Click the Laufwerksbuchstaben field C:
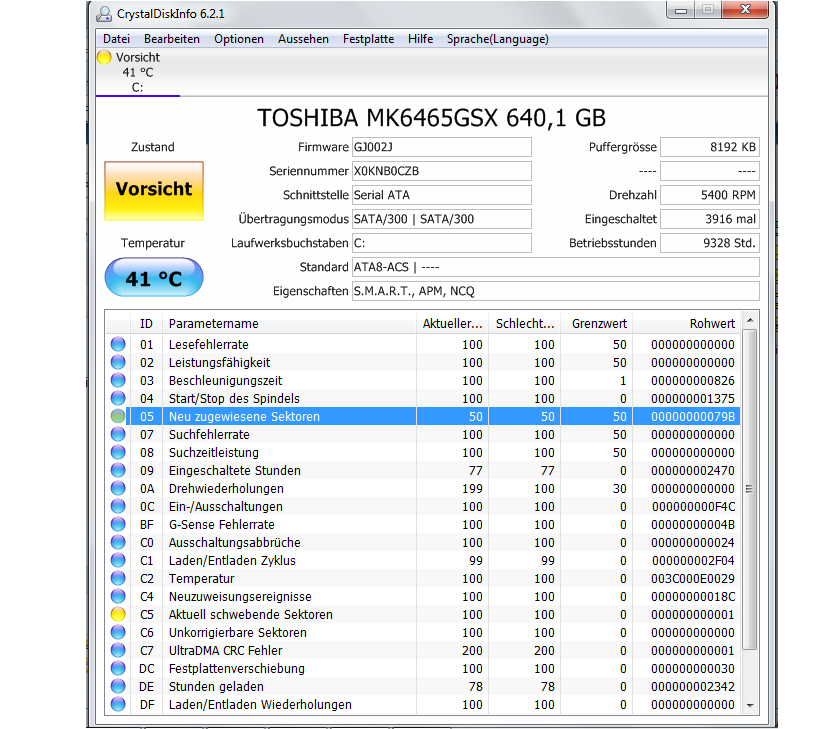Image resolution: width=819 pixels, height=729 pixels. pyautogui.click(x=442, y=243)
